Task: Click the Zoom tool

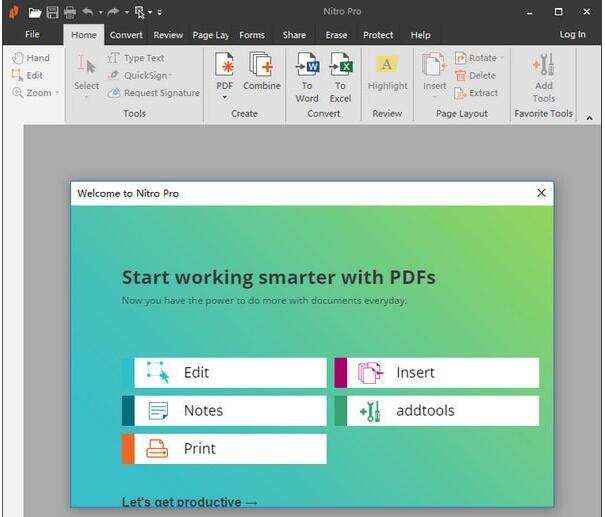Action: [x=32, y=93]
